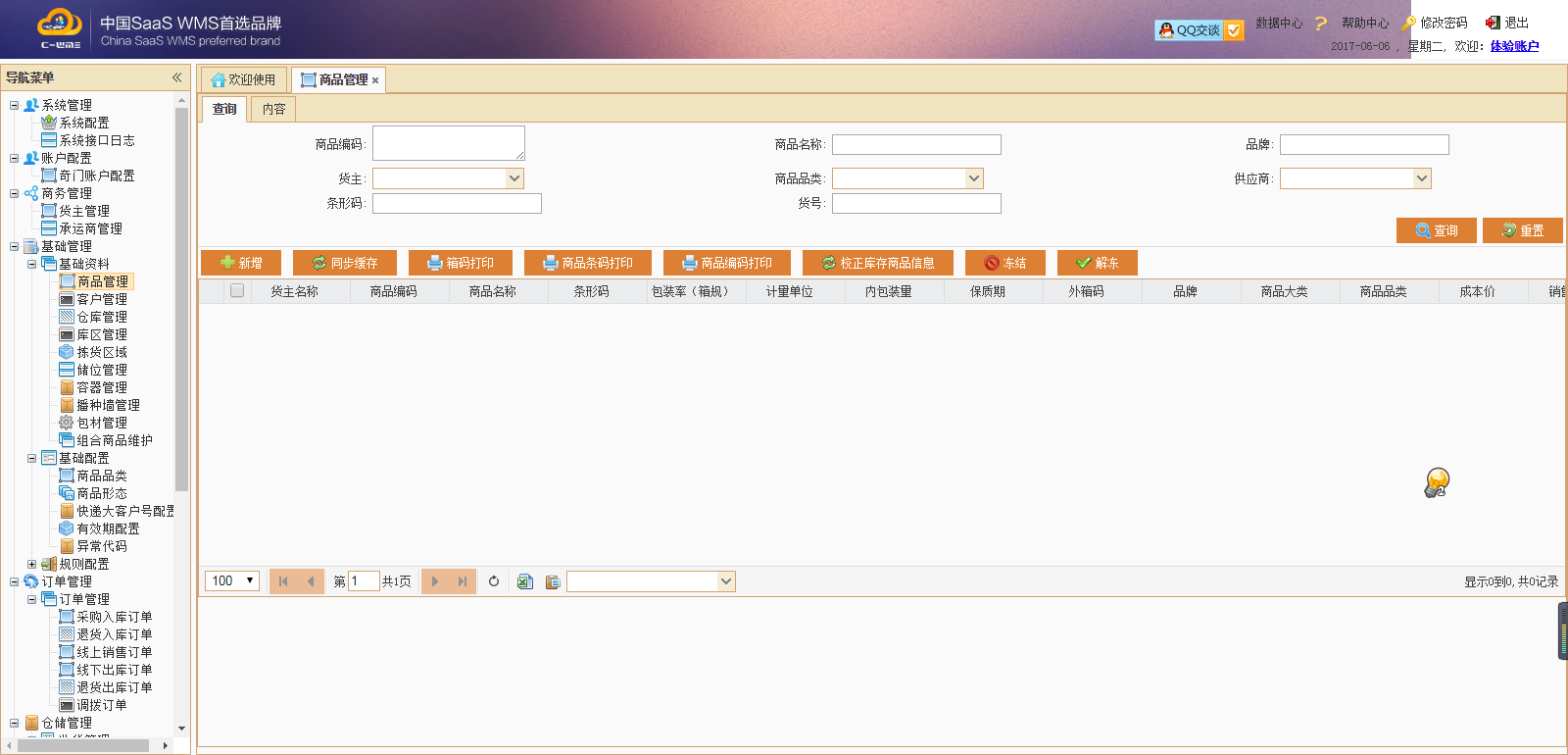This screenshot has height=755, width=1568.
Task: Toggle the select-all checkbox in table header
Action: [x=237, y=290]
